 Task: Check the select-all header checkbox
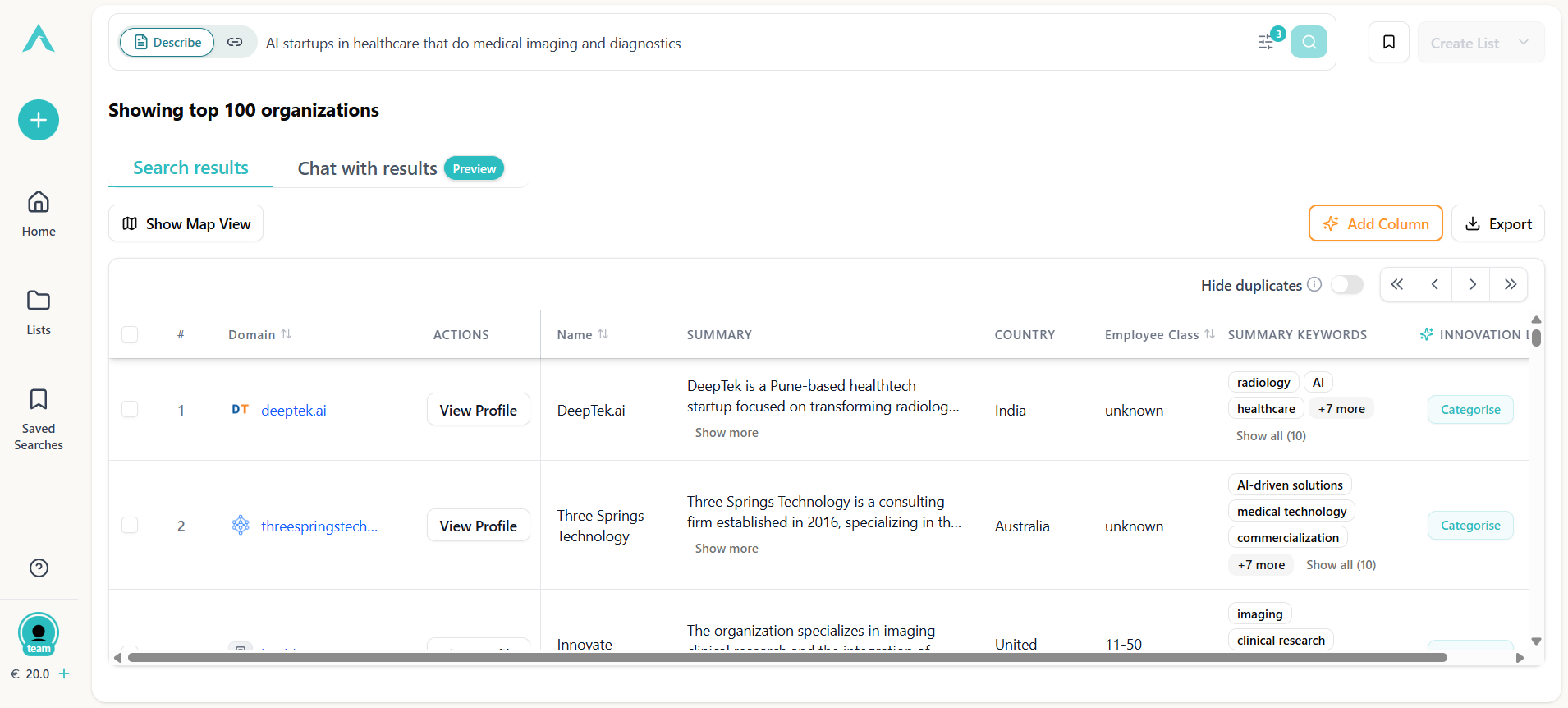click(130, 334)
